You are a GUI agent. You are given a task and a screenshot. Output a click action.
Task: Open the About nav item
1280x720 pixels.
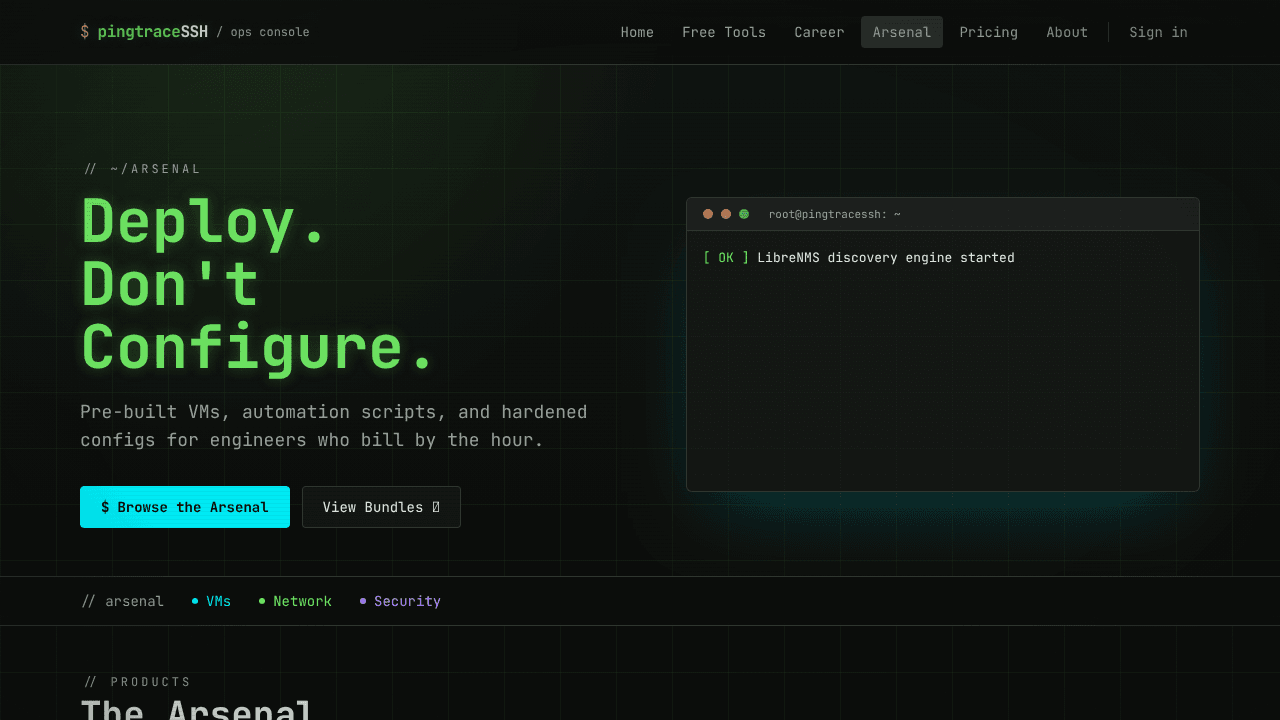1067,32
